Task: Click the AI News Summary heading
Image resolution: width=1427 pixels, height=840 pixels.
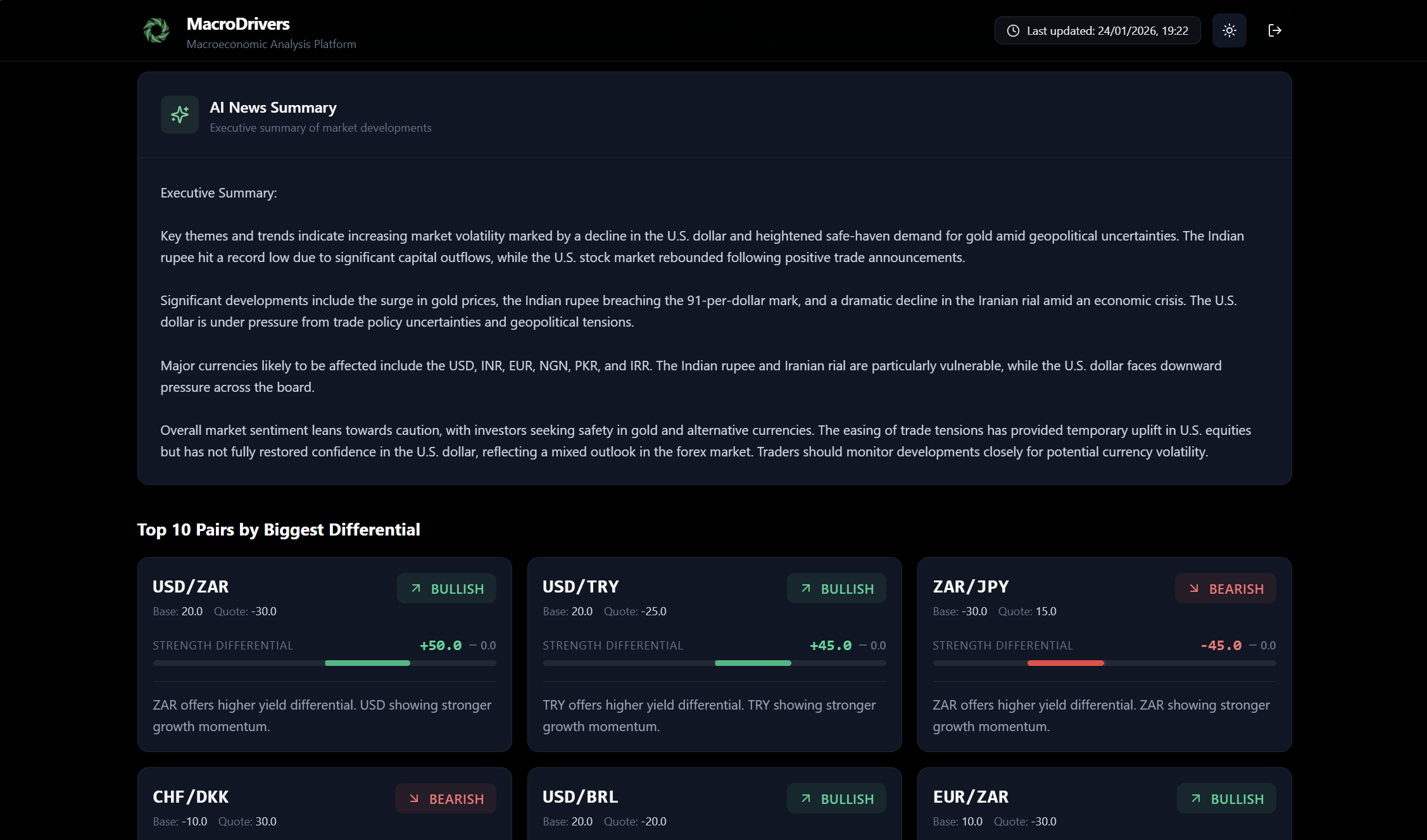Action: (x=273, y=108)
